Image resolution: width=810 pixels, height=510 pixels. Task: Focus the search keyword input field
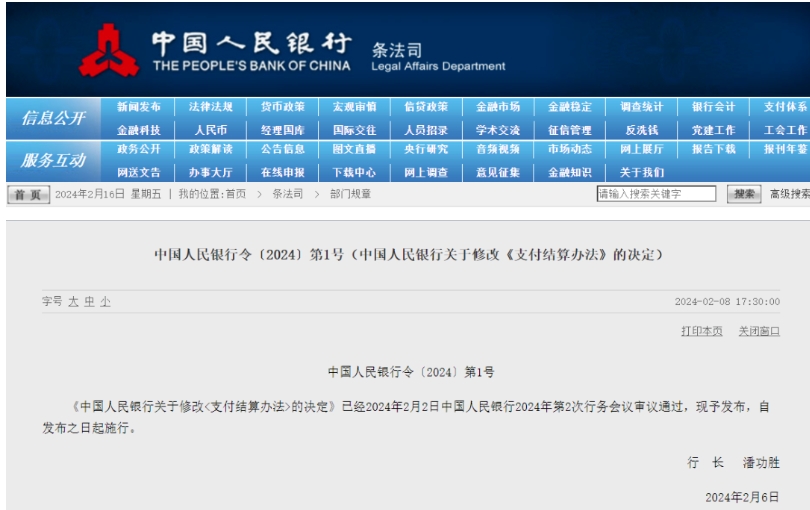point(655,194)
